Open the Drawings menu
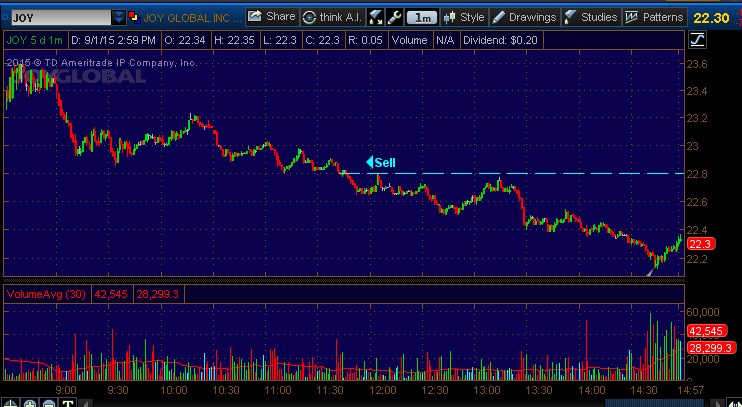 (524, 17)
